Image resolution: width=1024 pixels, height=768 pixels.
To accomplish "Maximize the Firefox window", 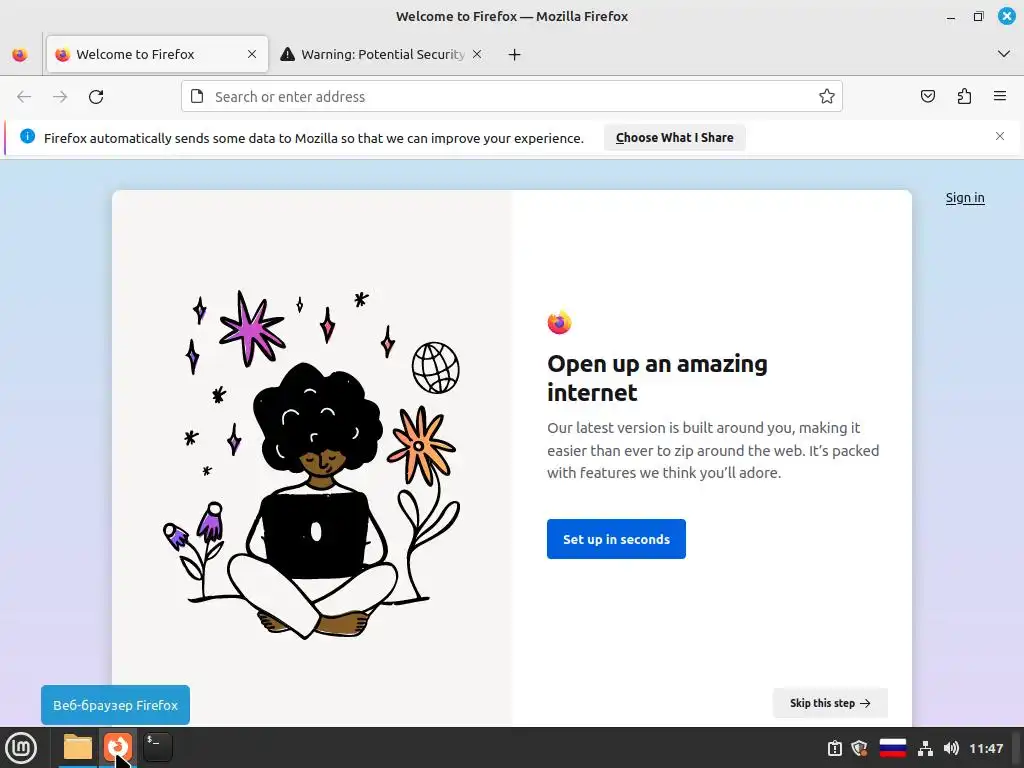I will click(x=978, y=16).
